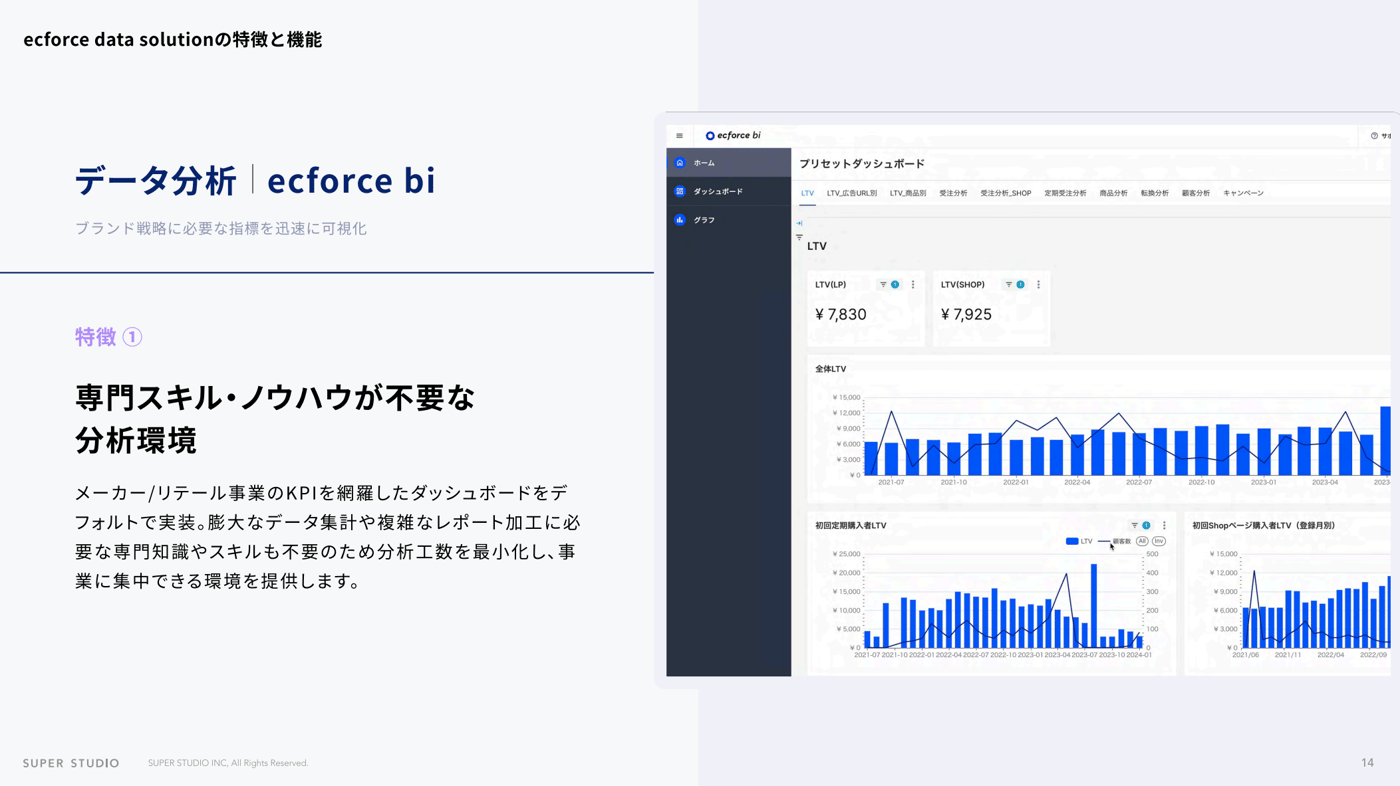The height and width of the screenshot is (786, 1400).
Task: Toggle the LTV legend series
Action: click(1079, 541)
